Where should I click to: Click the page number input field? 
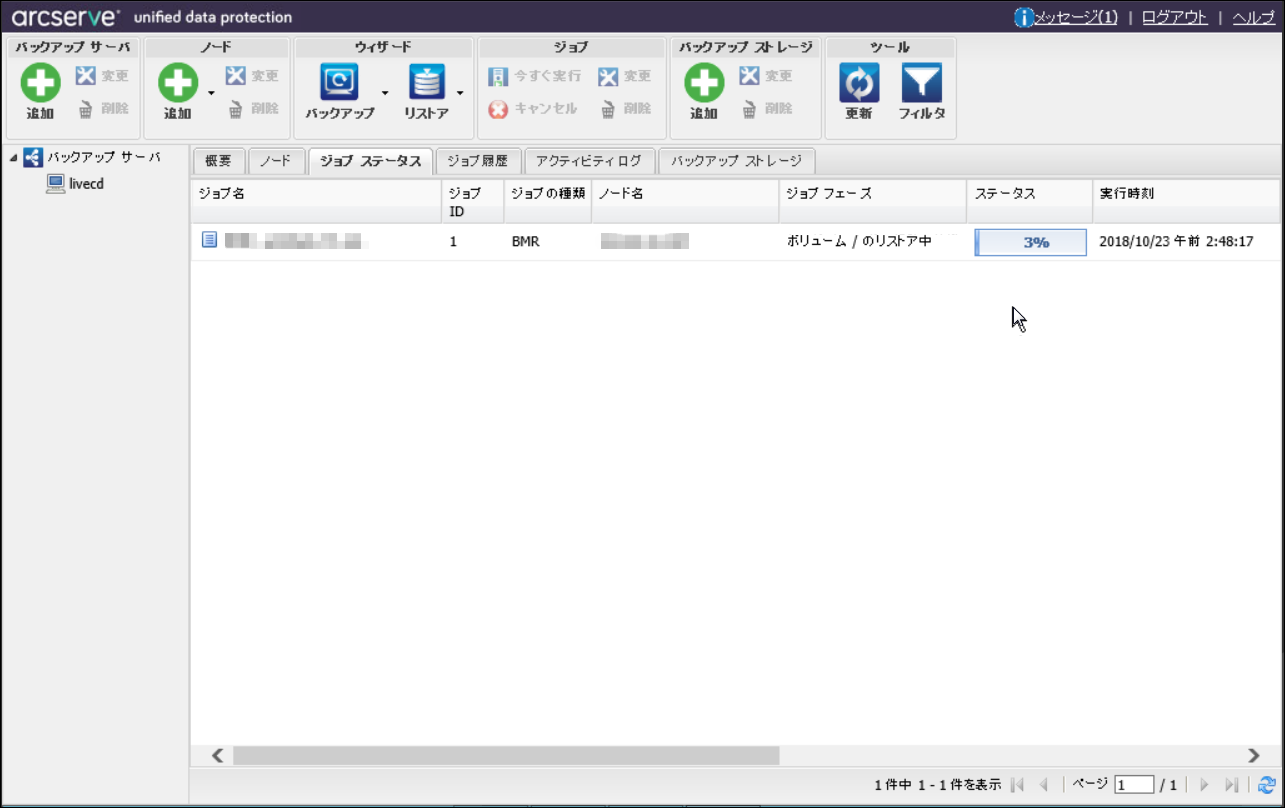(1134, 785)
